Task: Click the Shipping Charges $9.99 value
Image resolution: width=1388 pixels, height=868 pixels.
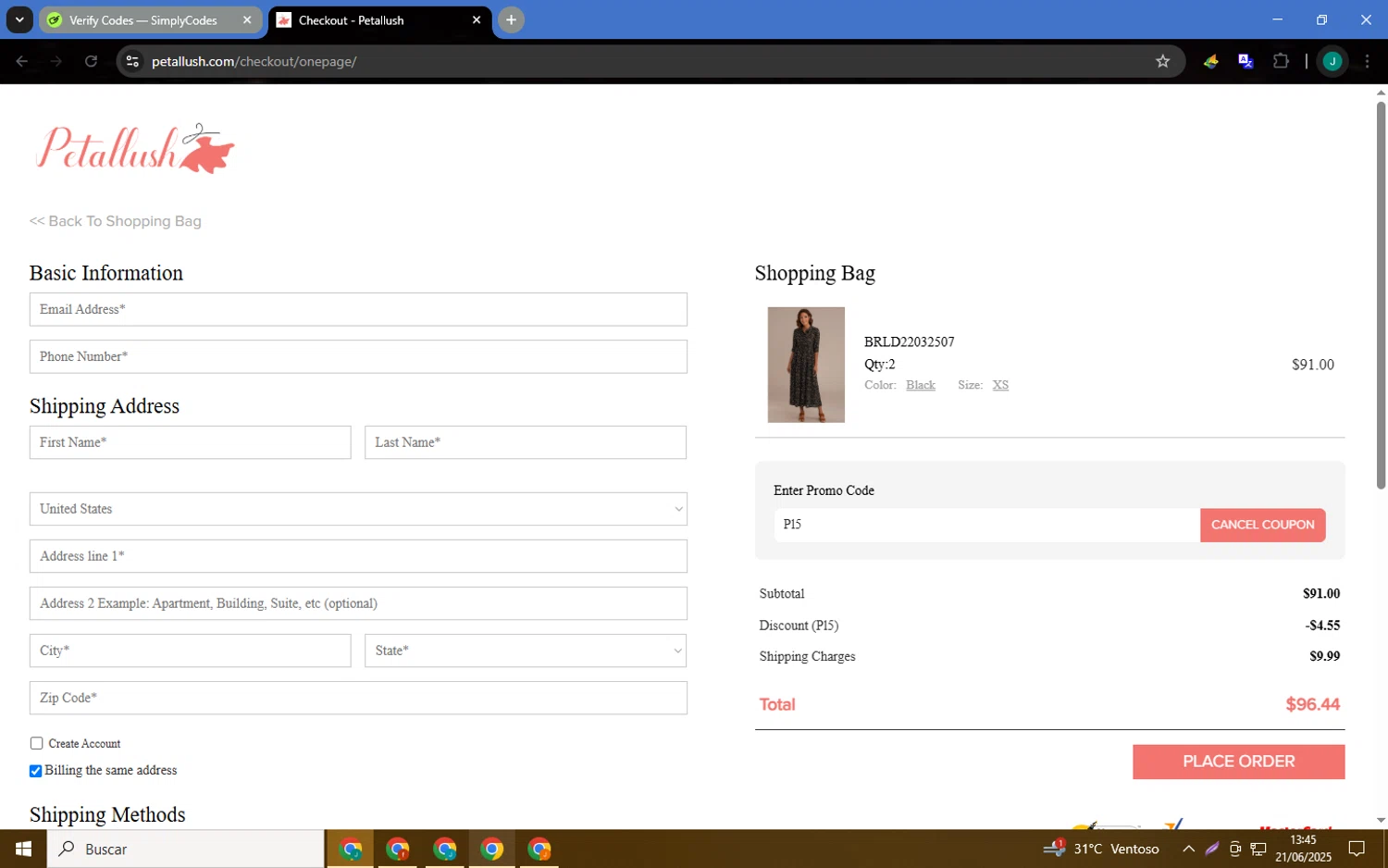Action: point(1324,656)
